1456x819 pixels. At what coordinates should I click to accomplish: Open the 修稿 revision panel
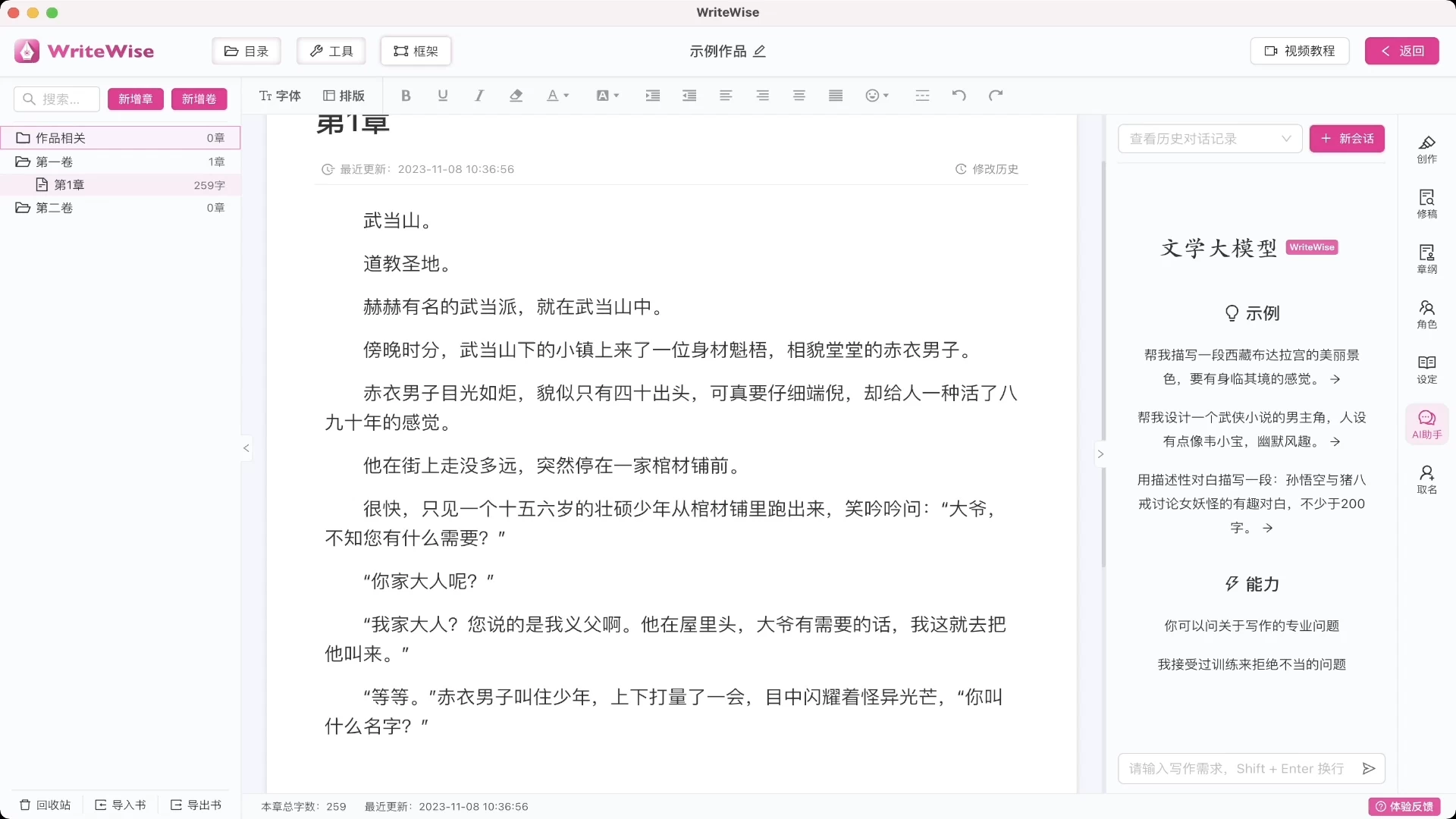1426,204
